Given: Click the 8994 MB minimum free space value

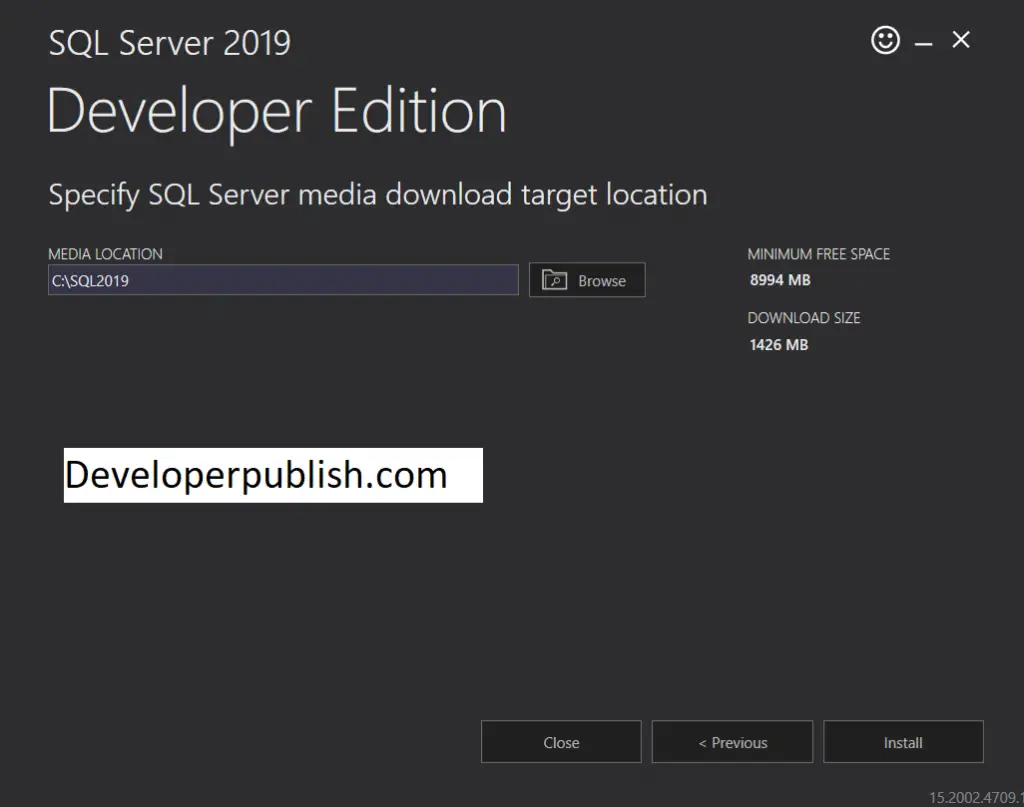Looking at the screenshot, I should click(x=780, y=280).
